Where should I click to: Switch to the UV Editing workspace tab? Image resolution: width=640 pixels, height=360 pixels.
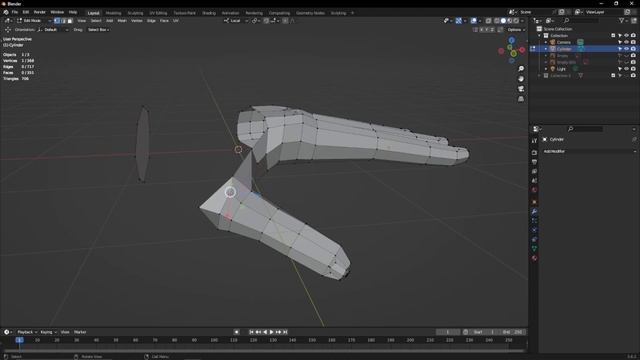click(x=158, y=13)
